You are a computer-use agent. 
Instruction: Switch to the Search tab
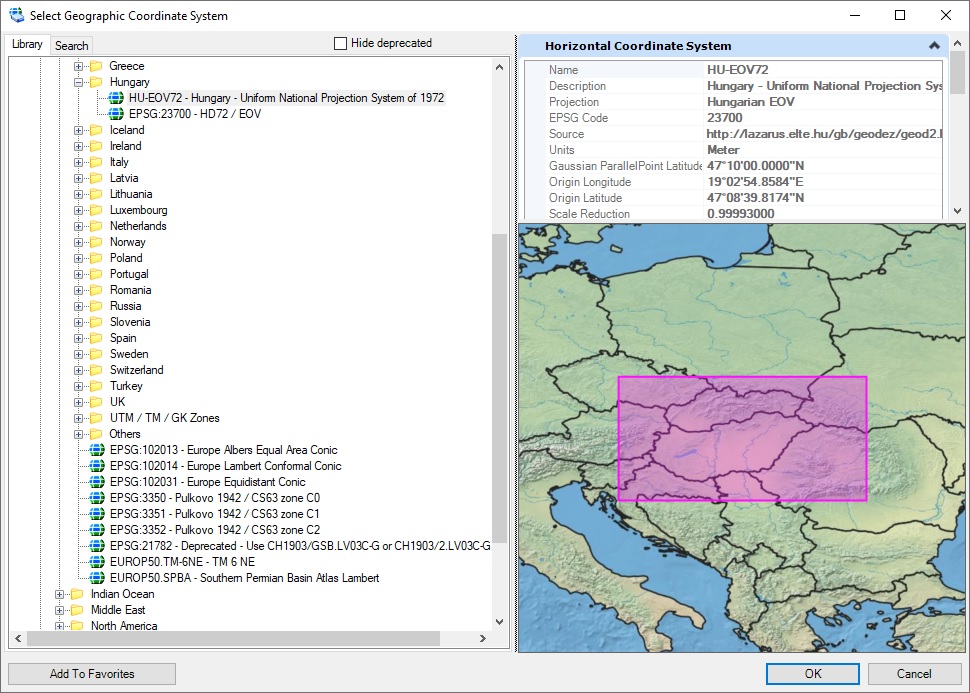(x=72, y=45)
